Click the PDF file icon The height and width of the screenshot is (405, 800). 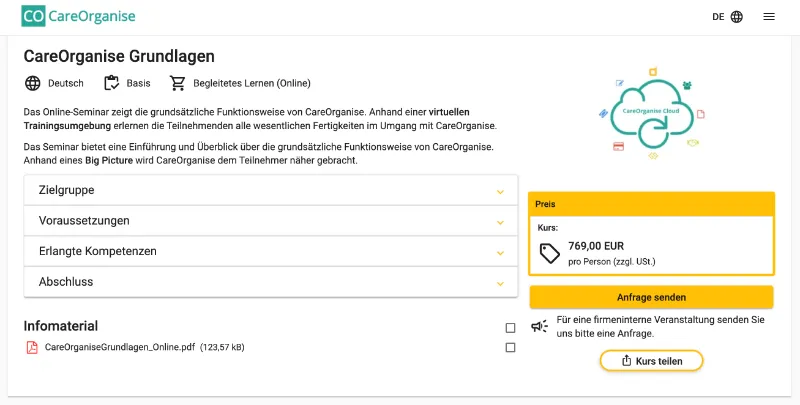click(32, 347)
